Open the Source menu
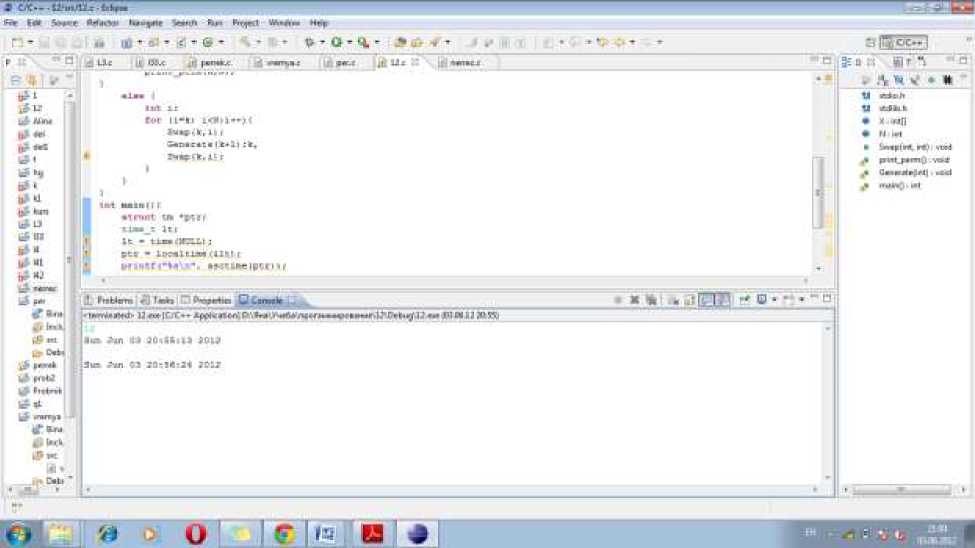 (64, 23)
